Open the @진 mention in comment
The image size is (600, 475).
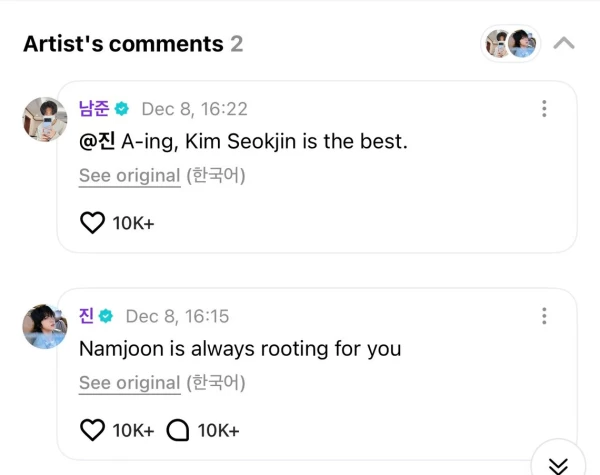97,141
